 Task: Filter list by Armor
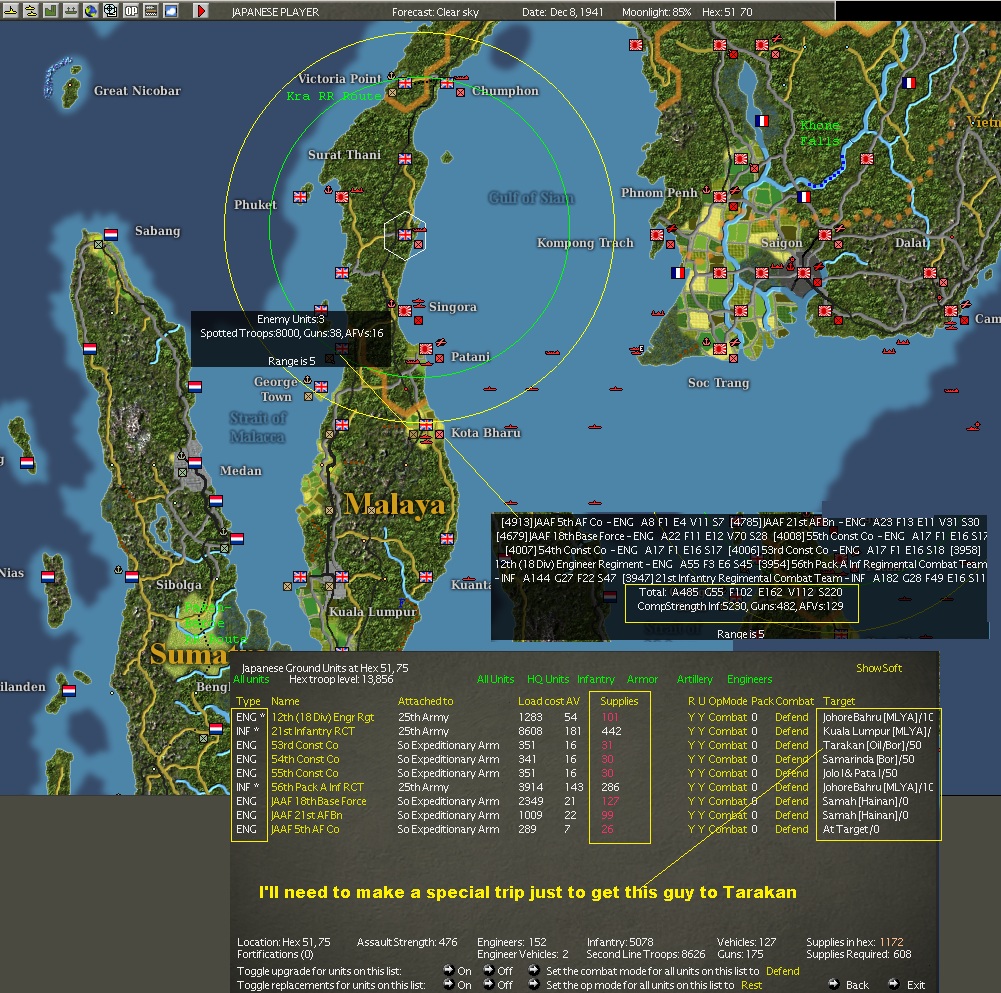click(642, 679)
